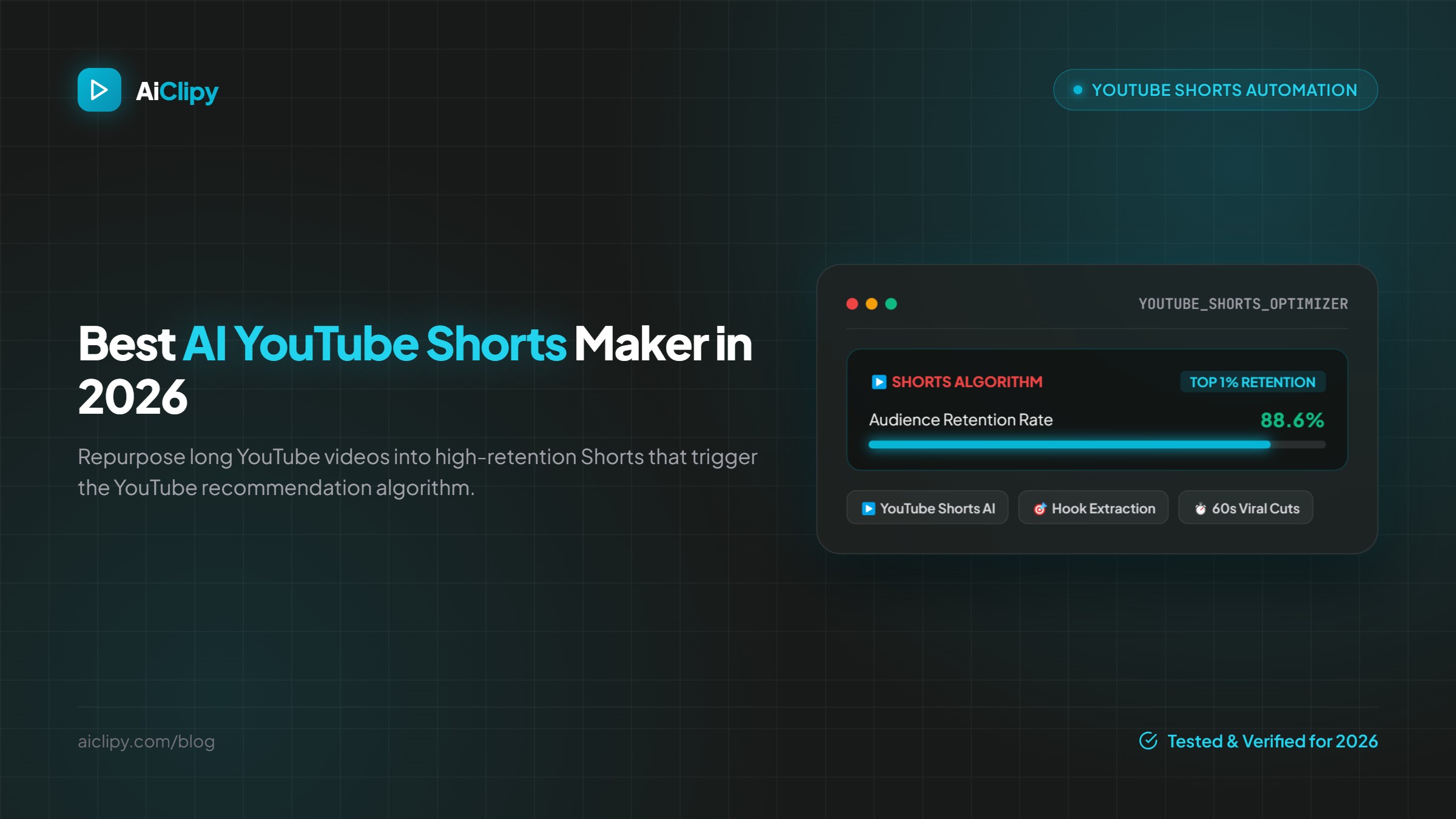Viewport: 1456px width, 819px height.
Task: Click the SHORTS ALGORITHM label
Action: (x=967, y=382)
